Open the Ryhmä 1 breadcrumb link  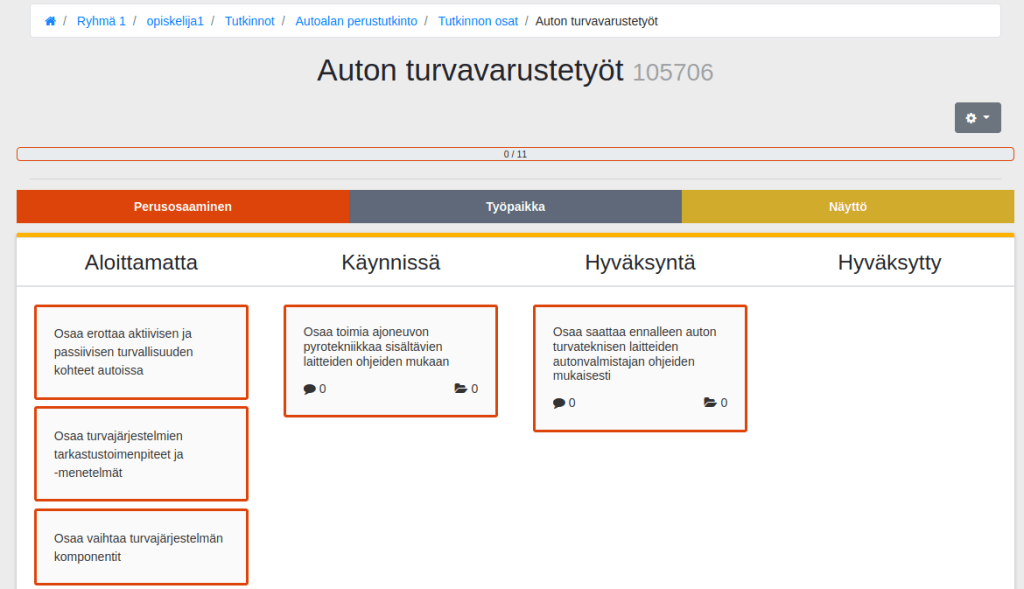click(x=100, y=20)
